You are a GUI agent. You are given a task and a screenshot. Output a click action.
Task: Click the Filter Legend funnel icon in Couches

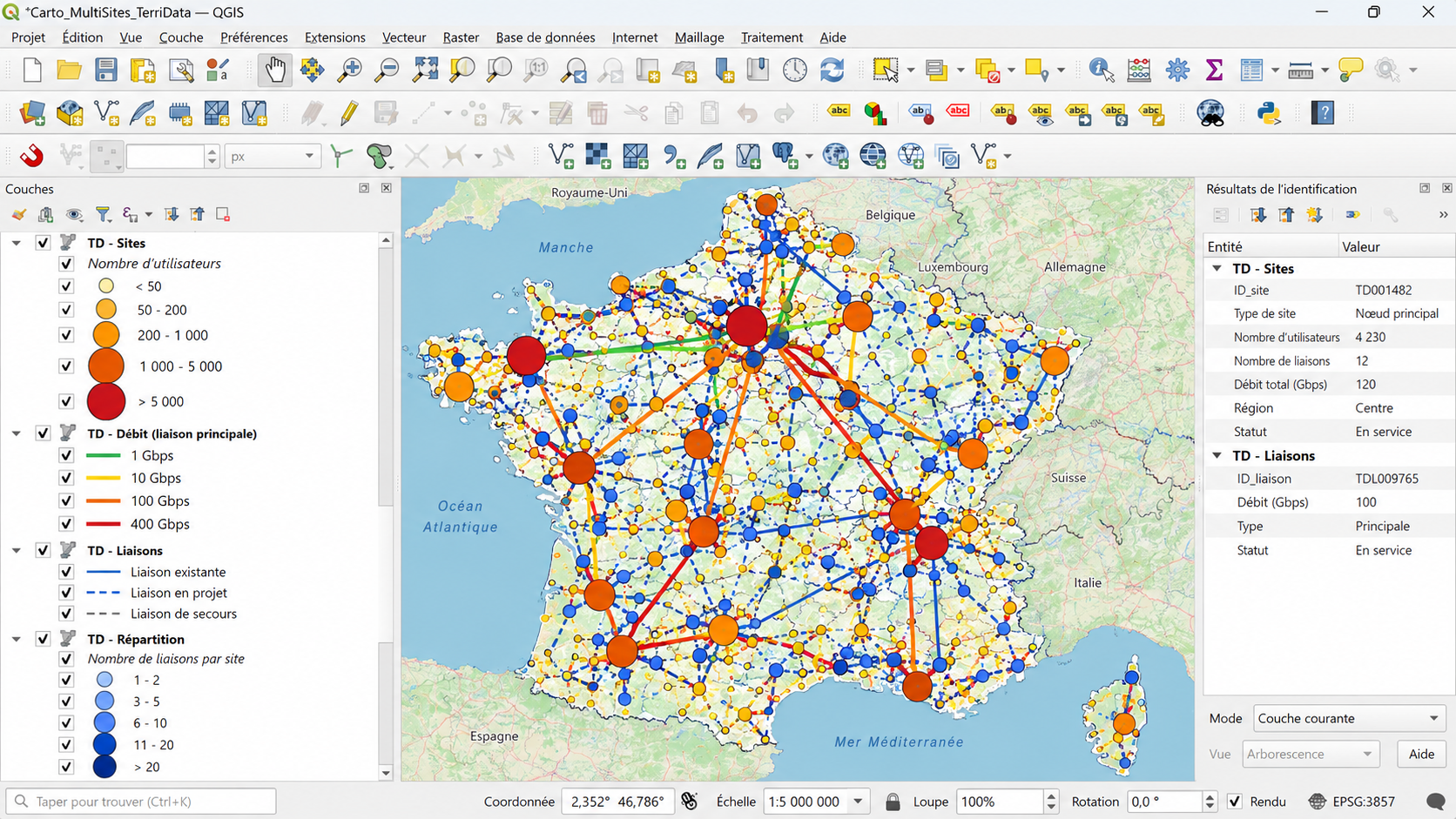click(103, 214)
